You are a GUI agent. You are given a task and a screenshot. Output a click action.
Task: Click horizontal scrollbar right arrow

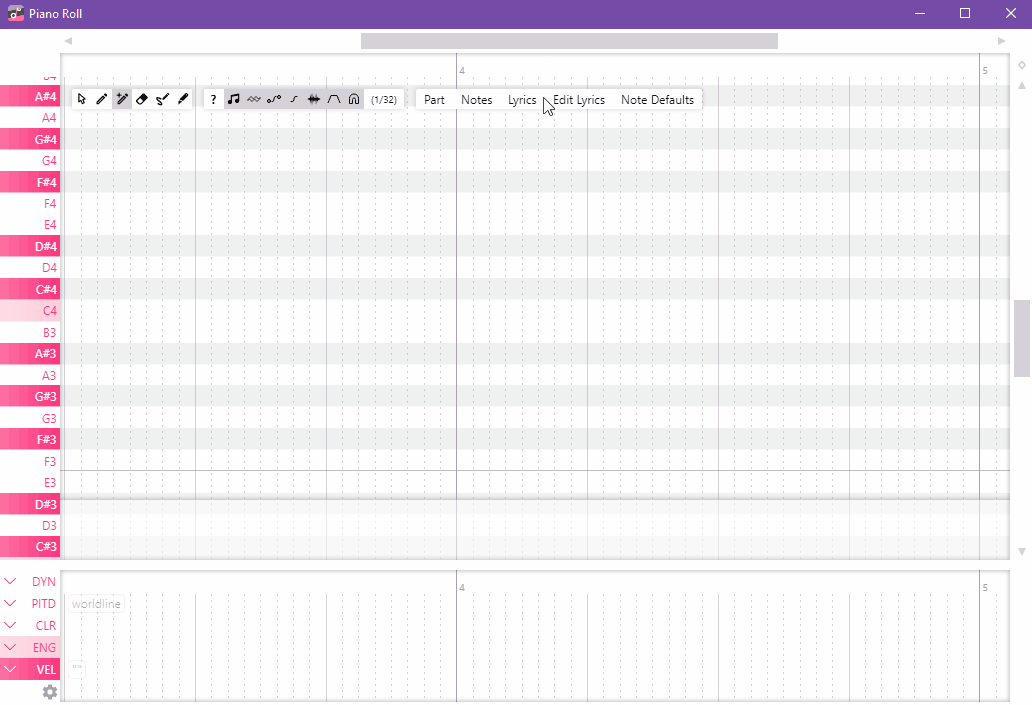pyautogui.click(x=1001, y=41)
